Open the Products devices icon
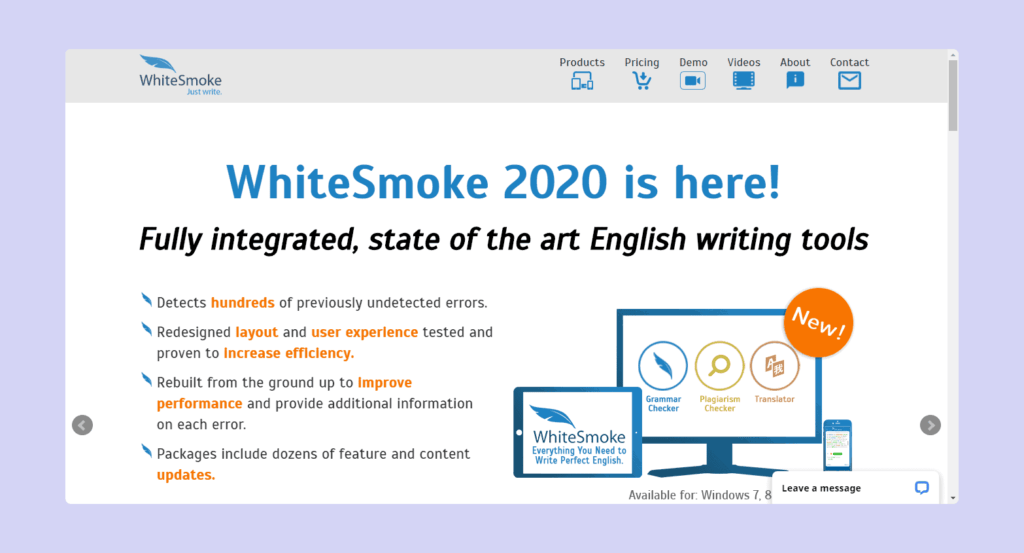This screenshot has height=553, width=1024. click(582, 82)
